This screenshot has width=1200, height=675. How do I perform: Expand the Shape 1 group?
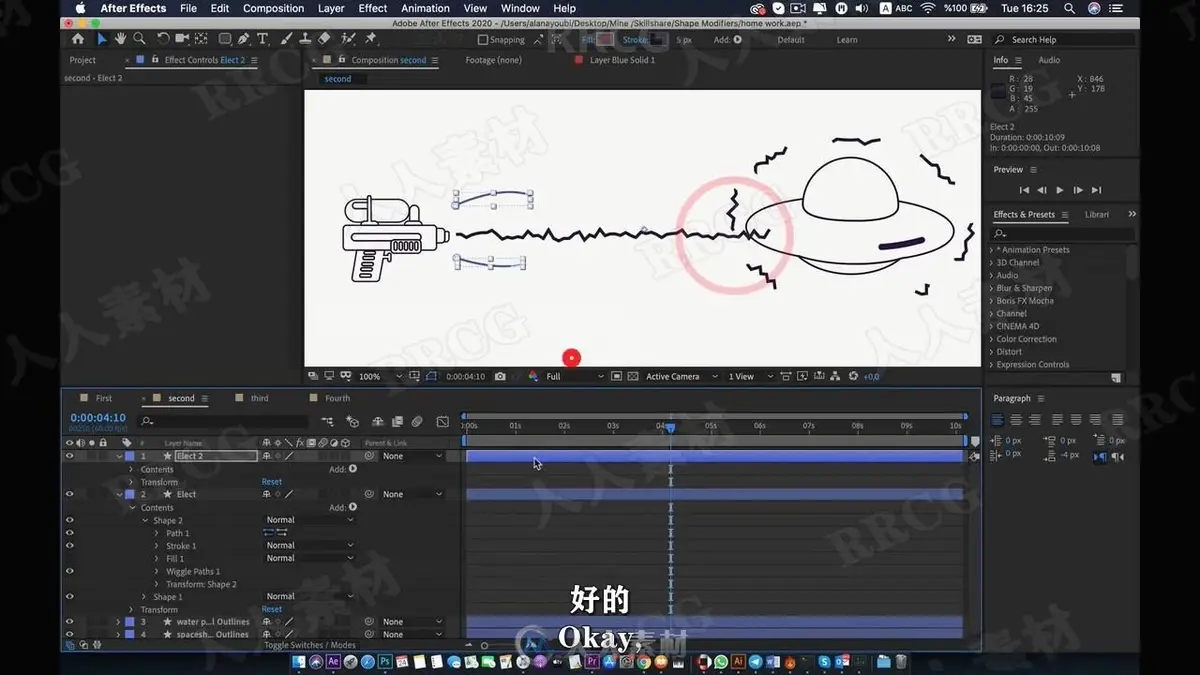(x=144, y=597)
